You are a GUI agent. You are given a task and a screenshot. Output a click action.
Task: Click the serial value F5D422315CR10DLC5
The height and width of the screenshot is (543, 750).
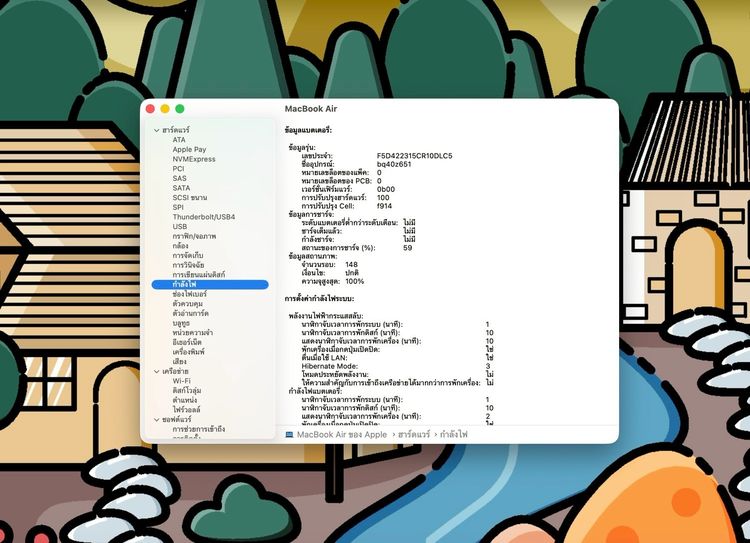click(x=414, y=156)
